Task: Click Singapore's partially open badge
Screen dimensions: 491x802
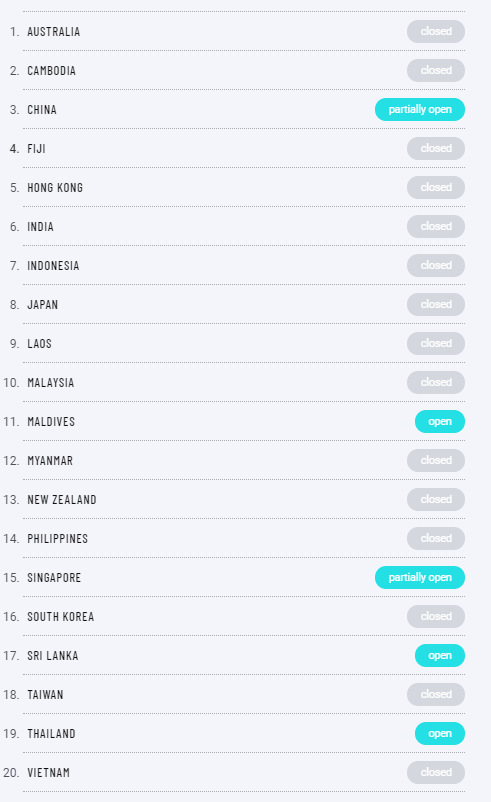Action: point(420,577)
